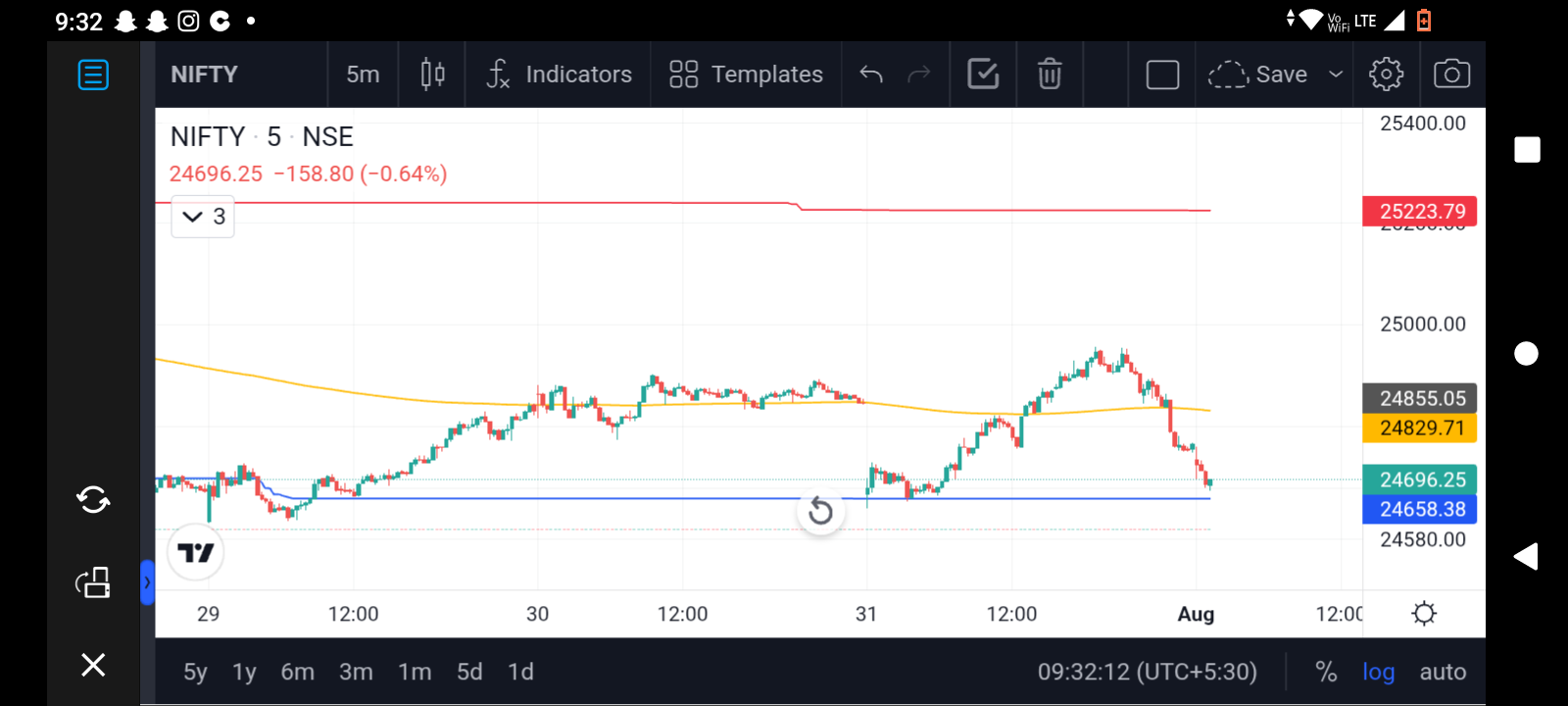This screenshot has height=706, width=1568.
Task: Open the candlestick chart type selector
Action: (x=432, y=75)
